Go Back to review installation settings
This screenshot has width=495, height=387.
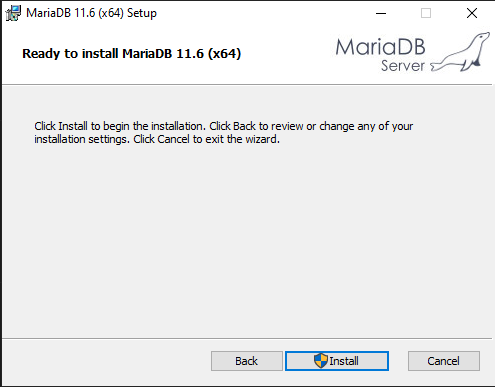click(247, 361)
